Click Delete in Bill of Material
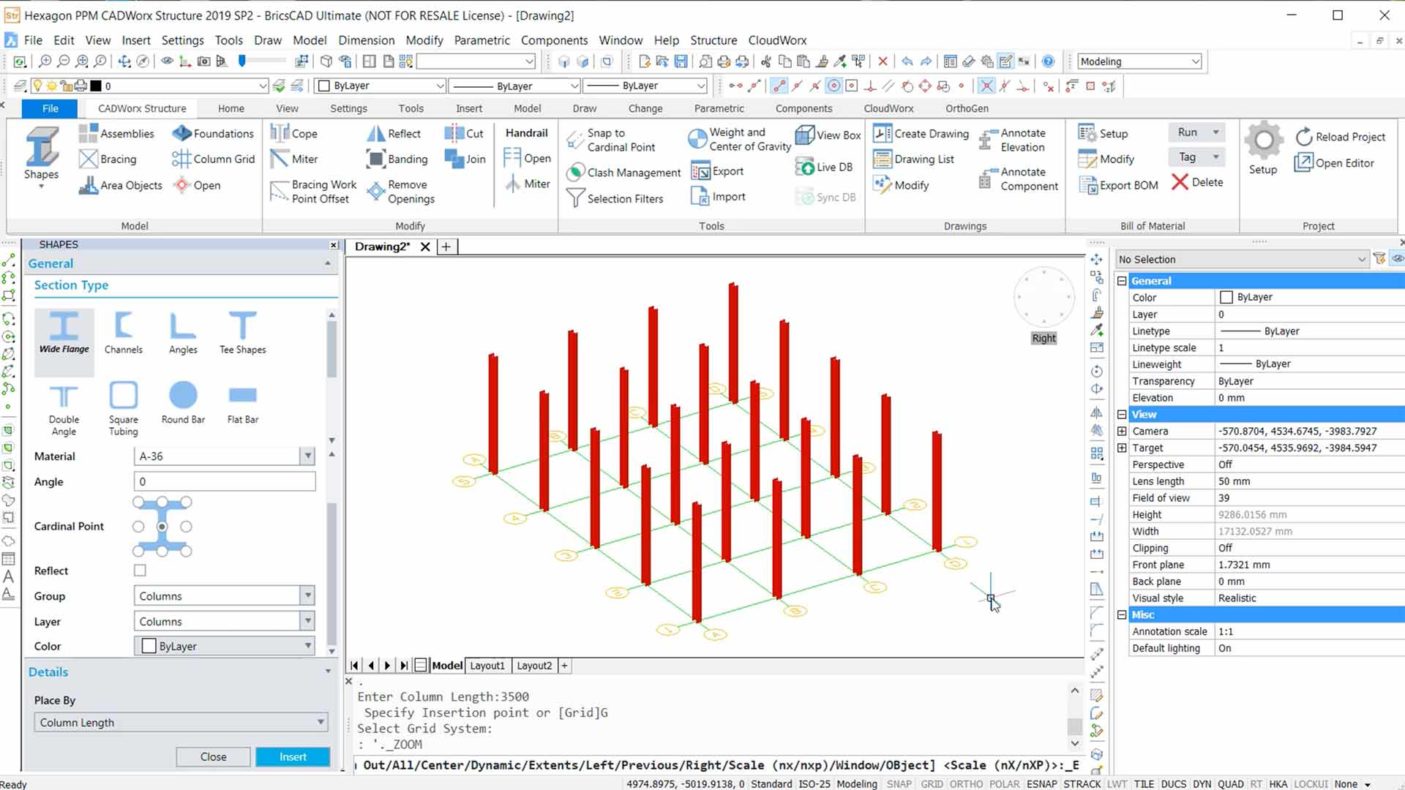Screen dimensions: 1405x790 point(1197,182)
